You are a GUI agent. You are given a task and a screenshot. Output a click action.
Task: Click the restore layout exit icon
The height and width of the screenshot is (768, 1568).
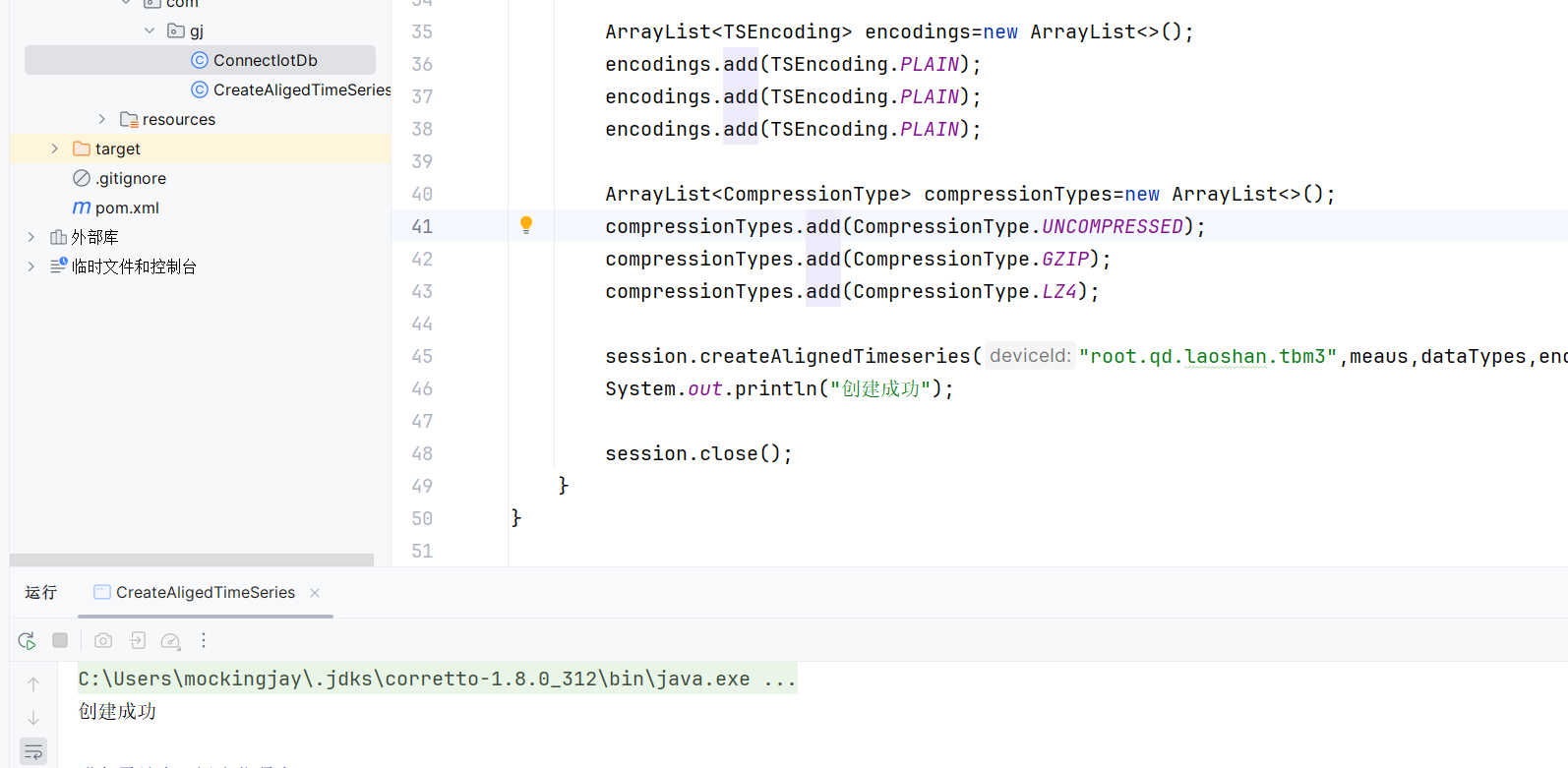138,640
